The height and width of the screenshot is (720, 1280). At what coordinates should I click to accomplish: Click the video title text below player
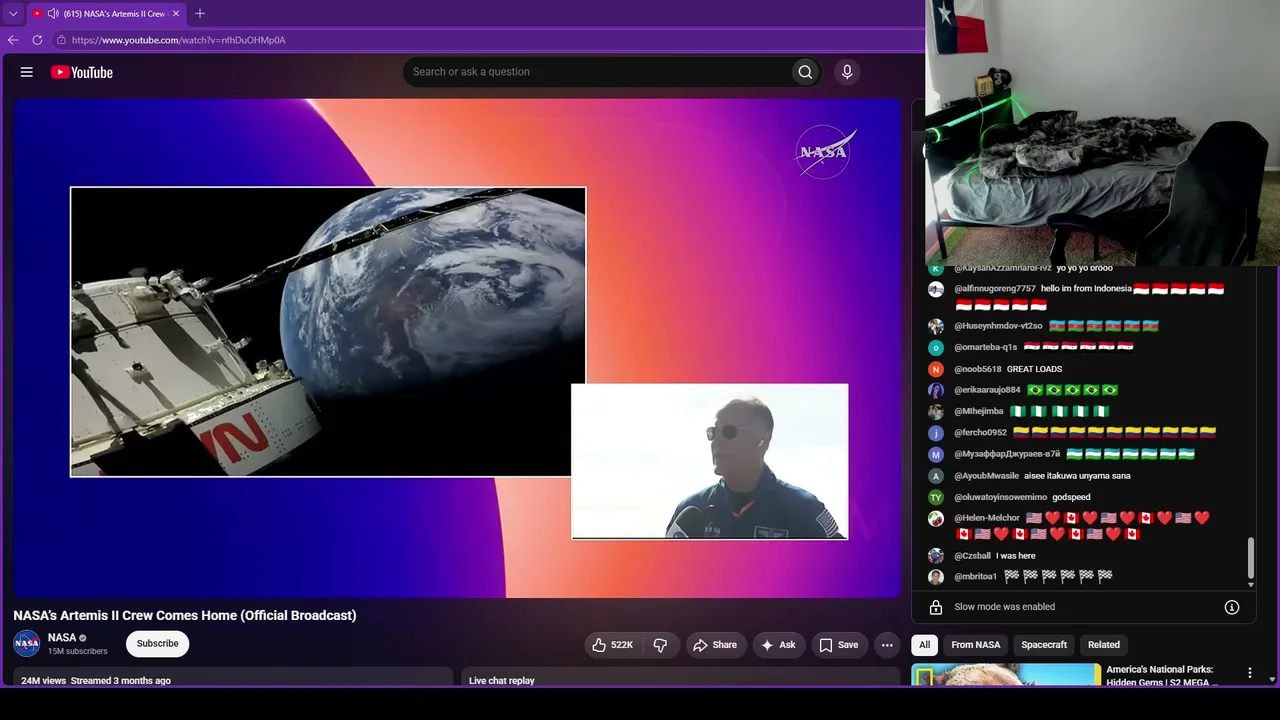pyautogui.click(x=185, y=615)
